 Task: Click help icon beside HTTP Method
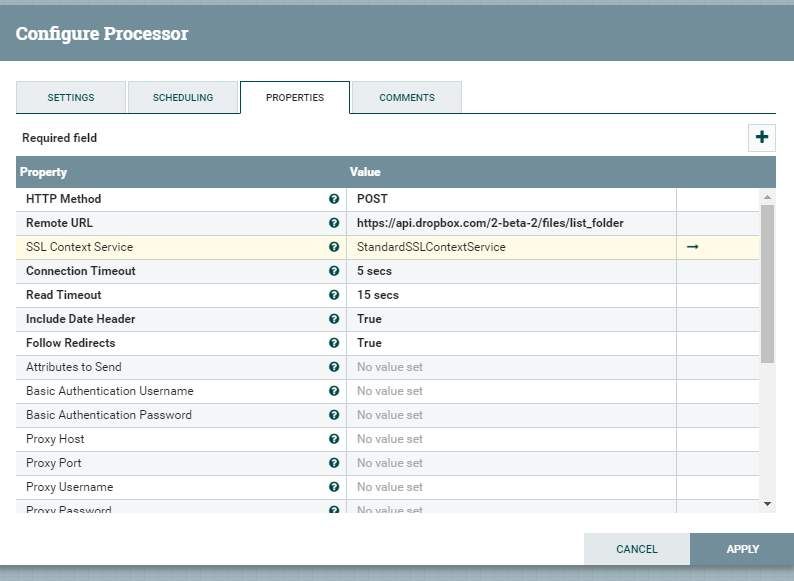tap(334, 199)
